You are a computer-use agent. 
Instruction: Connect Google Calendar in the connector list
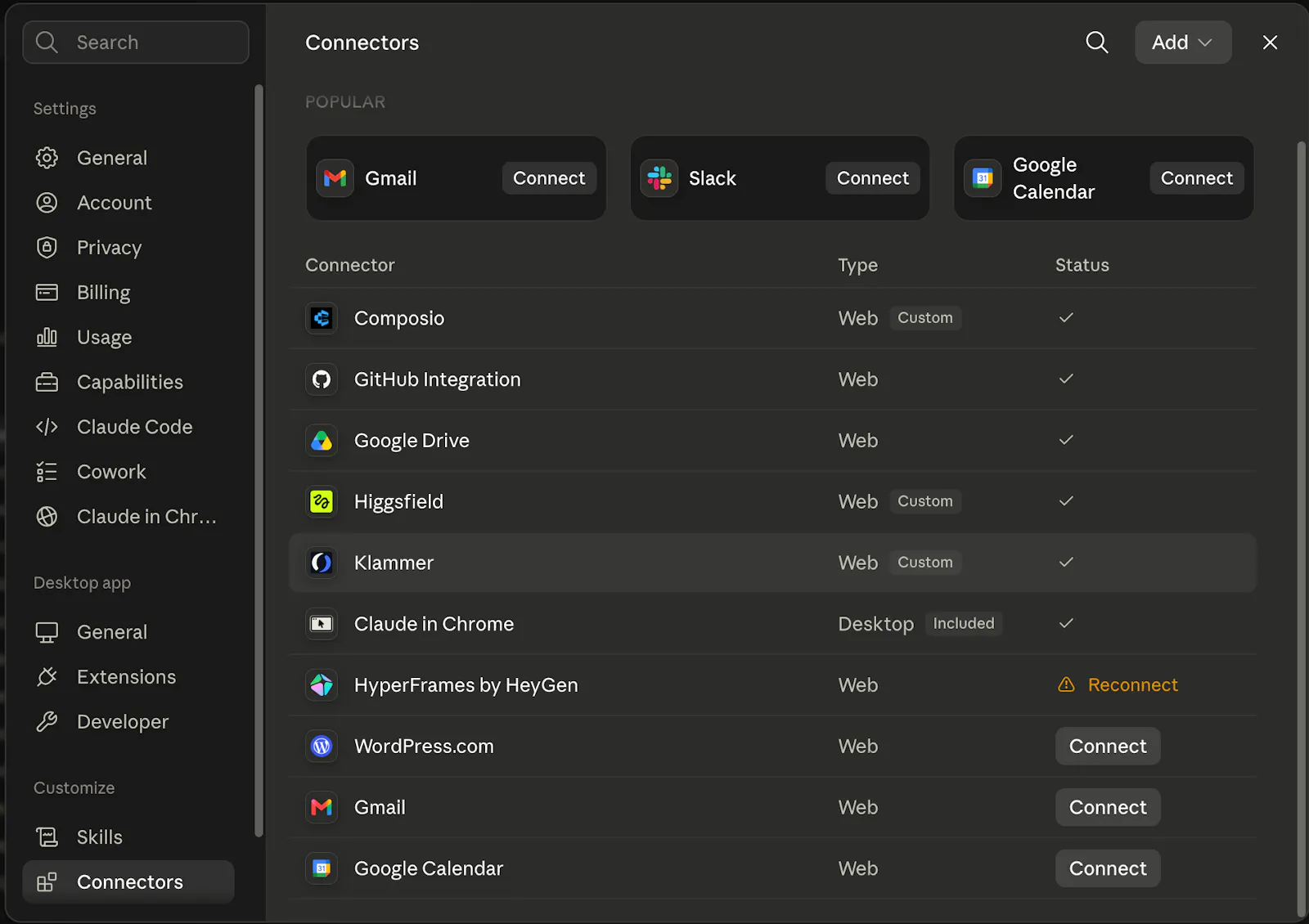click(1108, 868)
